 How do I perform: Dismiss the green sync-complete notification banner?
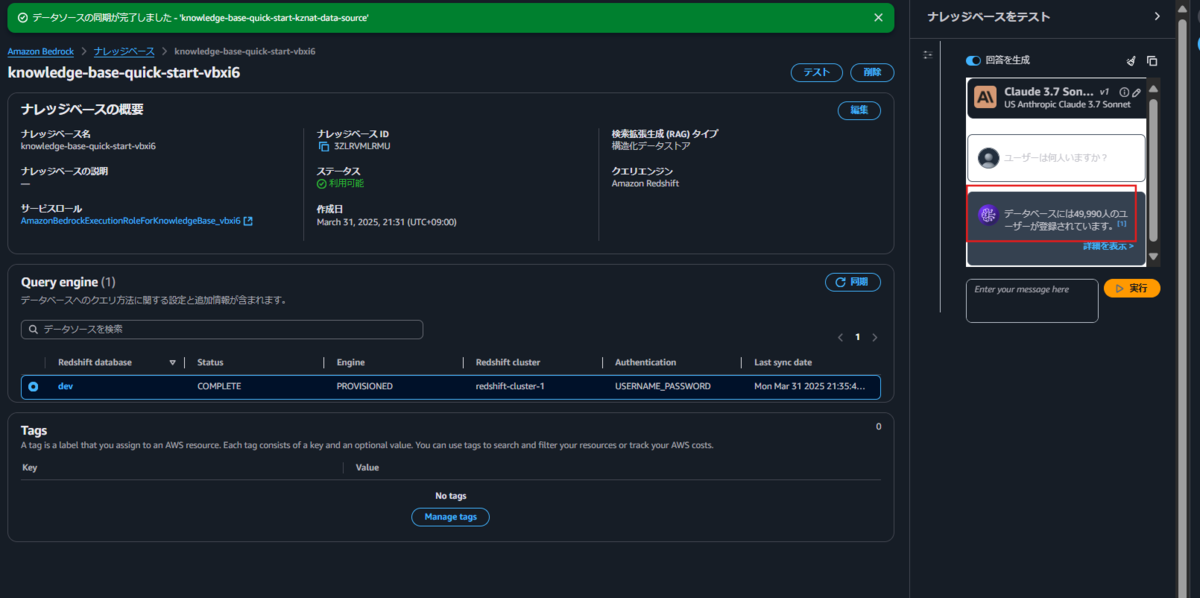point(878,17)
